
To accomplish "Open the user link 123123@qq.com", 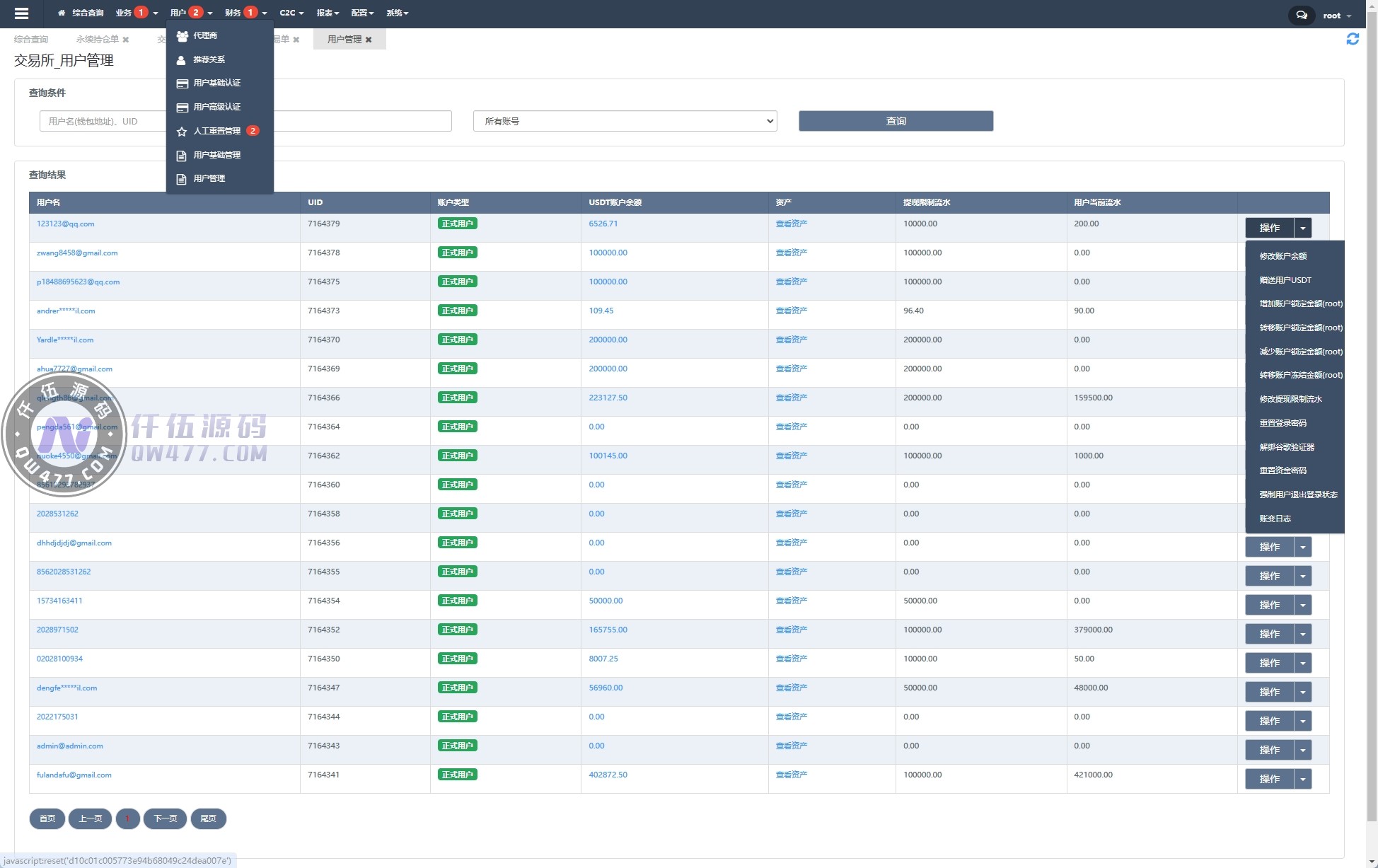I will (65, 224).
